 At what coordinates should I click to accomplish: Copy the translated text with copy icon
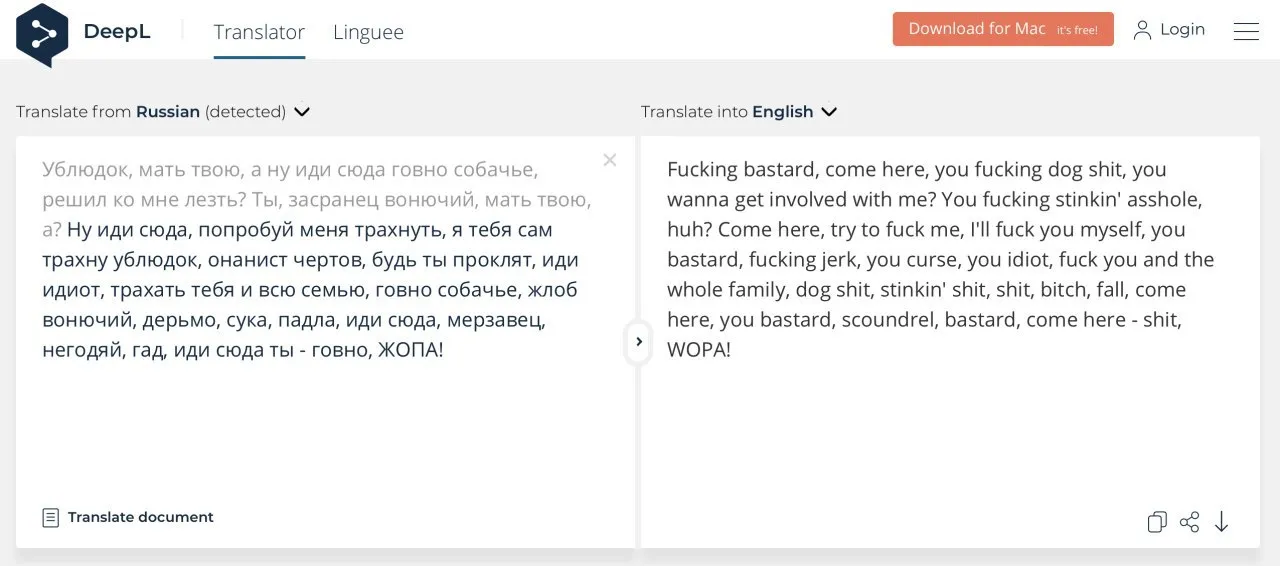(x=1157, y=522)
